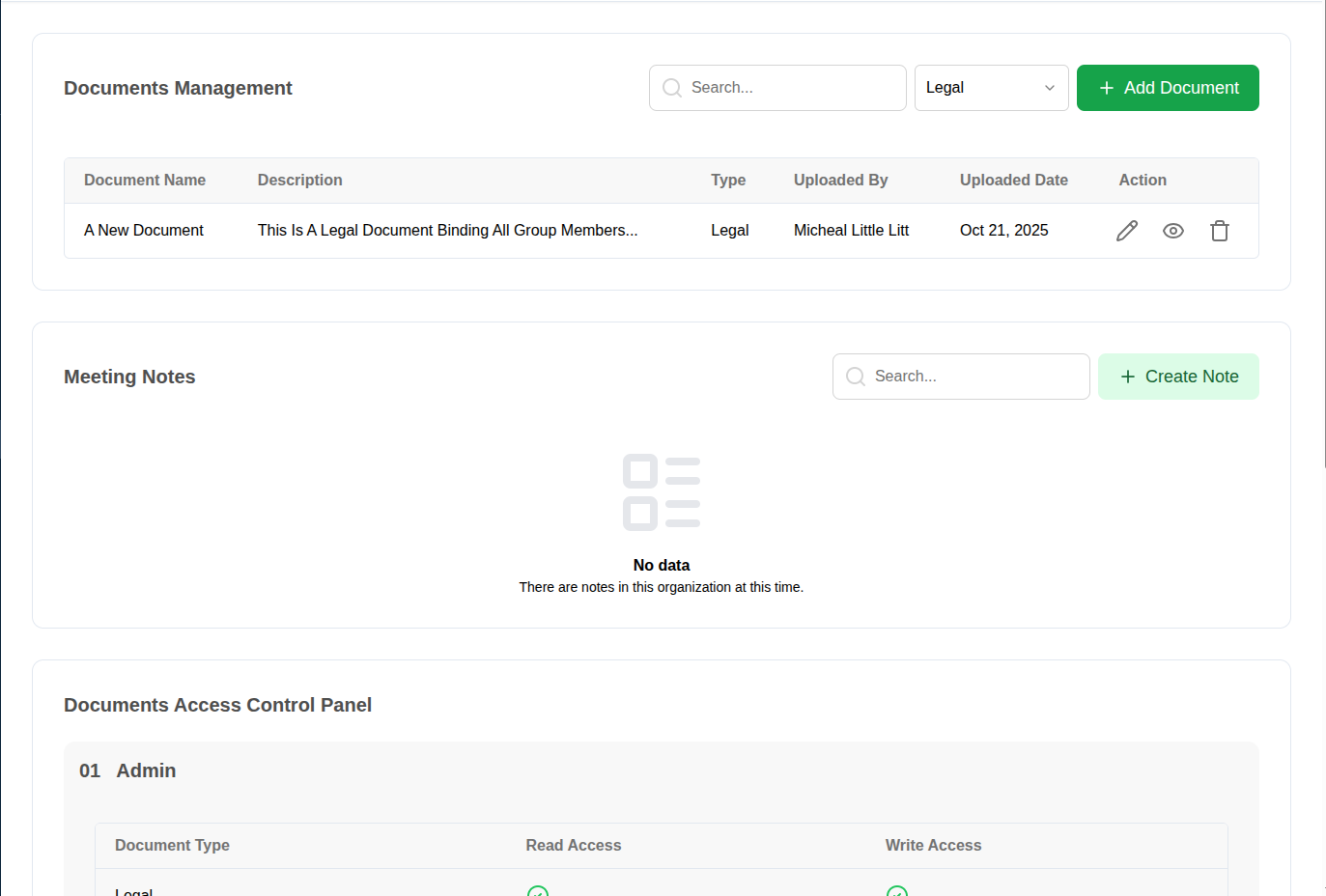Focus the Meeting Notes search field
This screenshot has height=896, width=1326.
point(961,377)
